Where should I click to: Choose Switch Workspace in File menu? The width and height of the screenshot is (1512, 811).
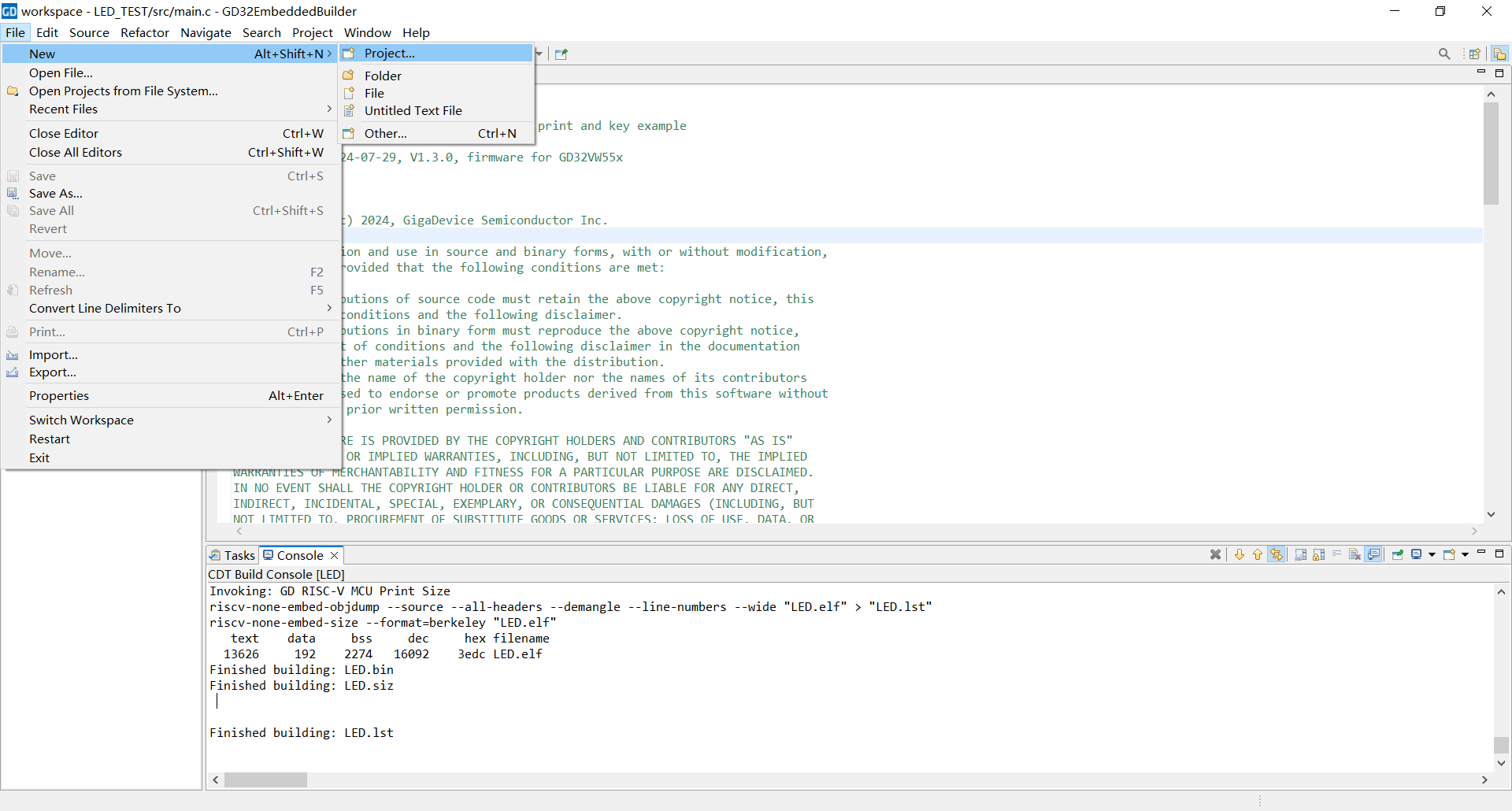click(x=81, y=420)
